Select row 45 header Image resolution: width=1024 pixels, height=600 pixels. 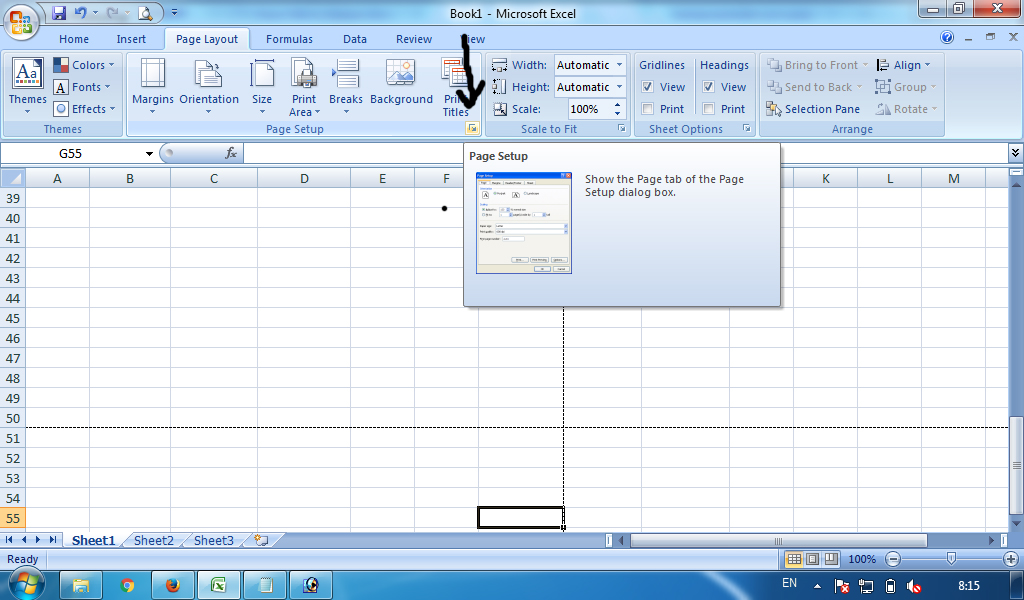coord(12,318)
